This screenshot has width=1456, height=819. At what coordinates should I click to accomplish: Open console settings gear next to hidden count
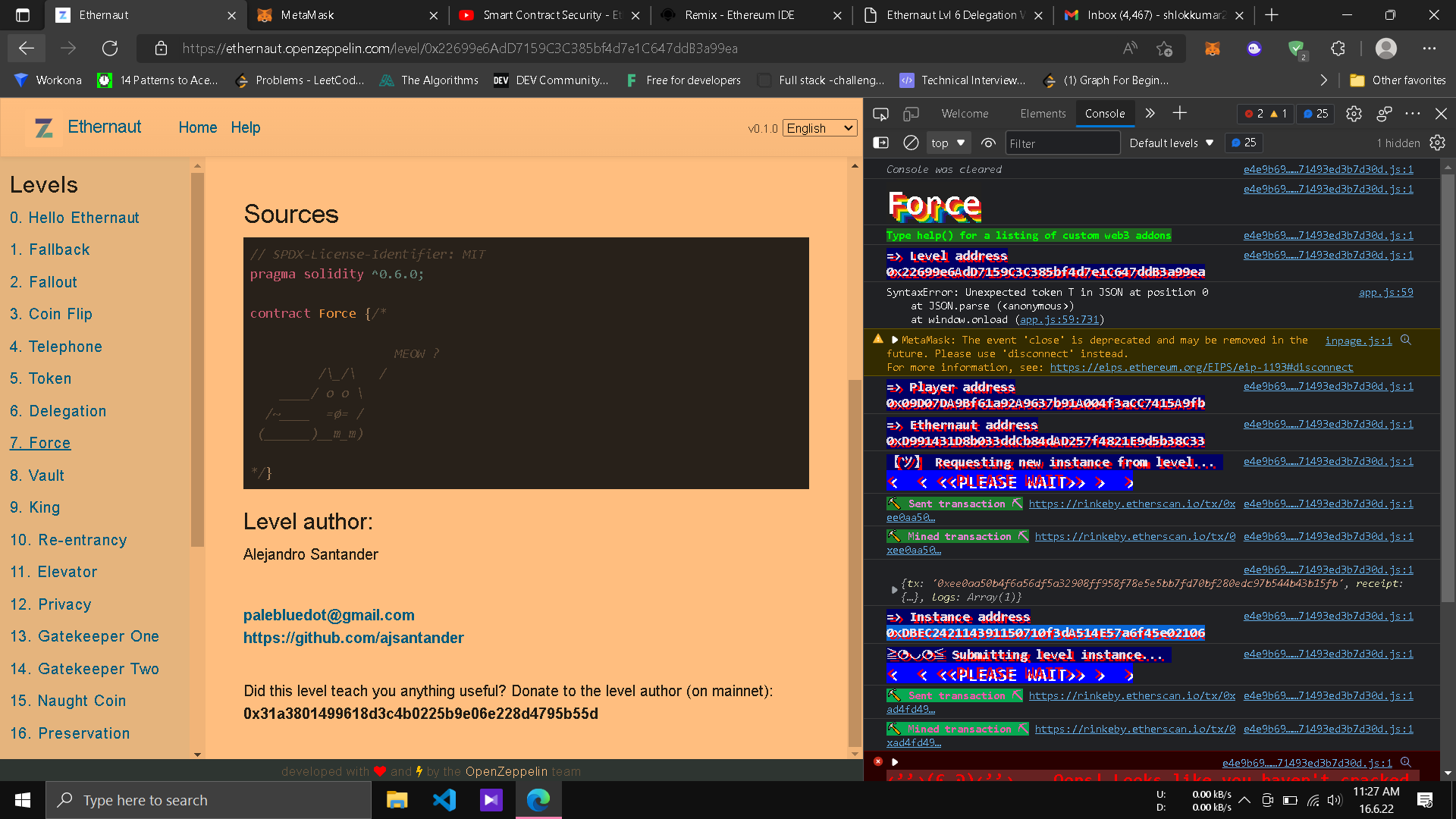coord(1437,143)
